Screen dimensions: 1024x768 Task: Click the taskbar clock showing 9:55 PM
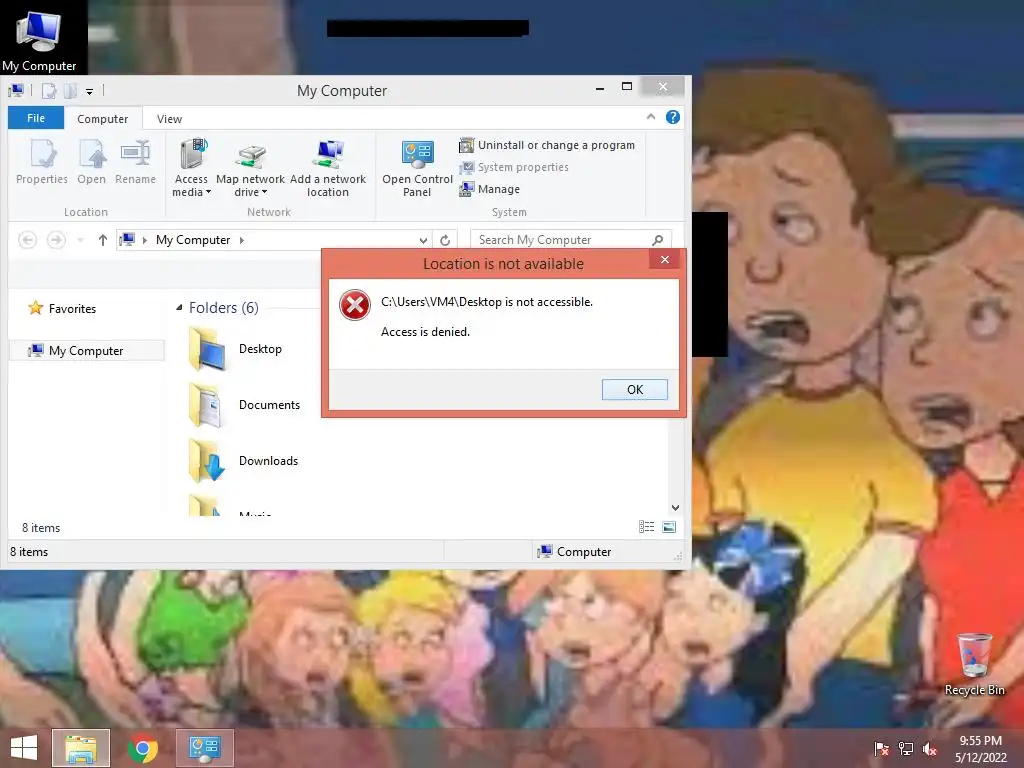(981, 748)
